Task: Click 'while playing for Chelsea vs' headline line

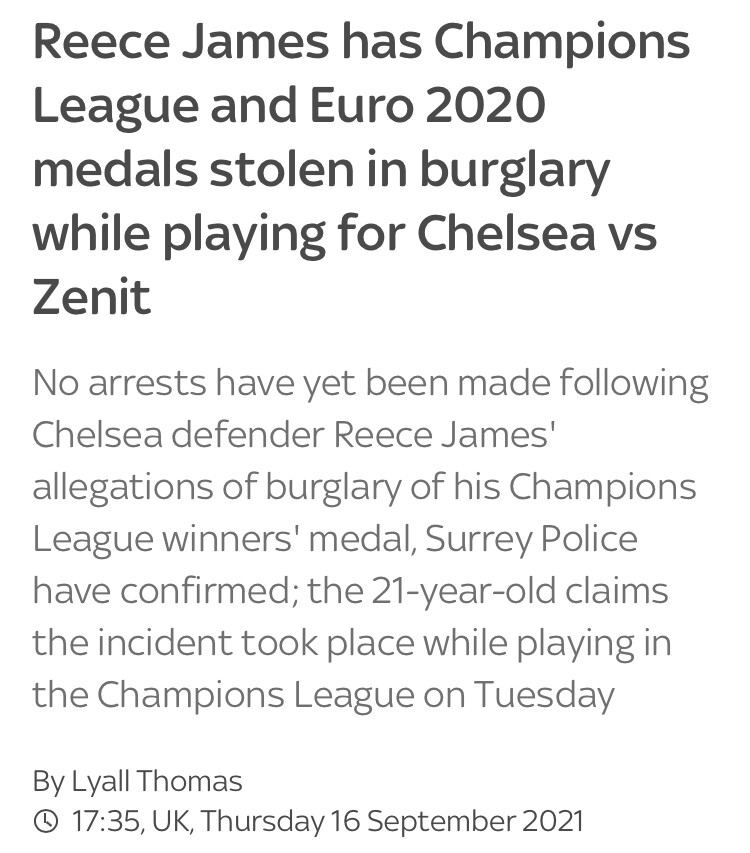Action: (345, 235)
